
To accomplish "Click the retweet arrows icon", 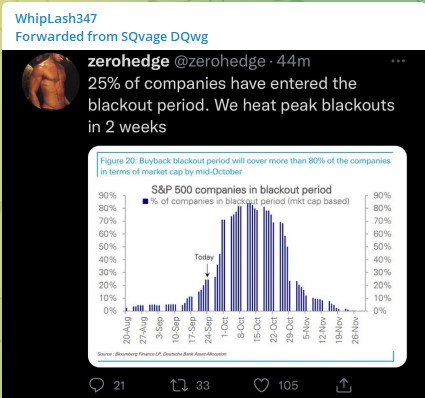I will coord(179,385).
